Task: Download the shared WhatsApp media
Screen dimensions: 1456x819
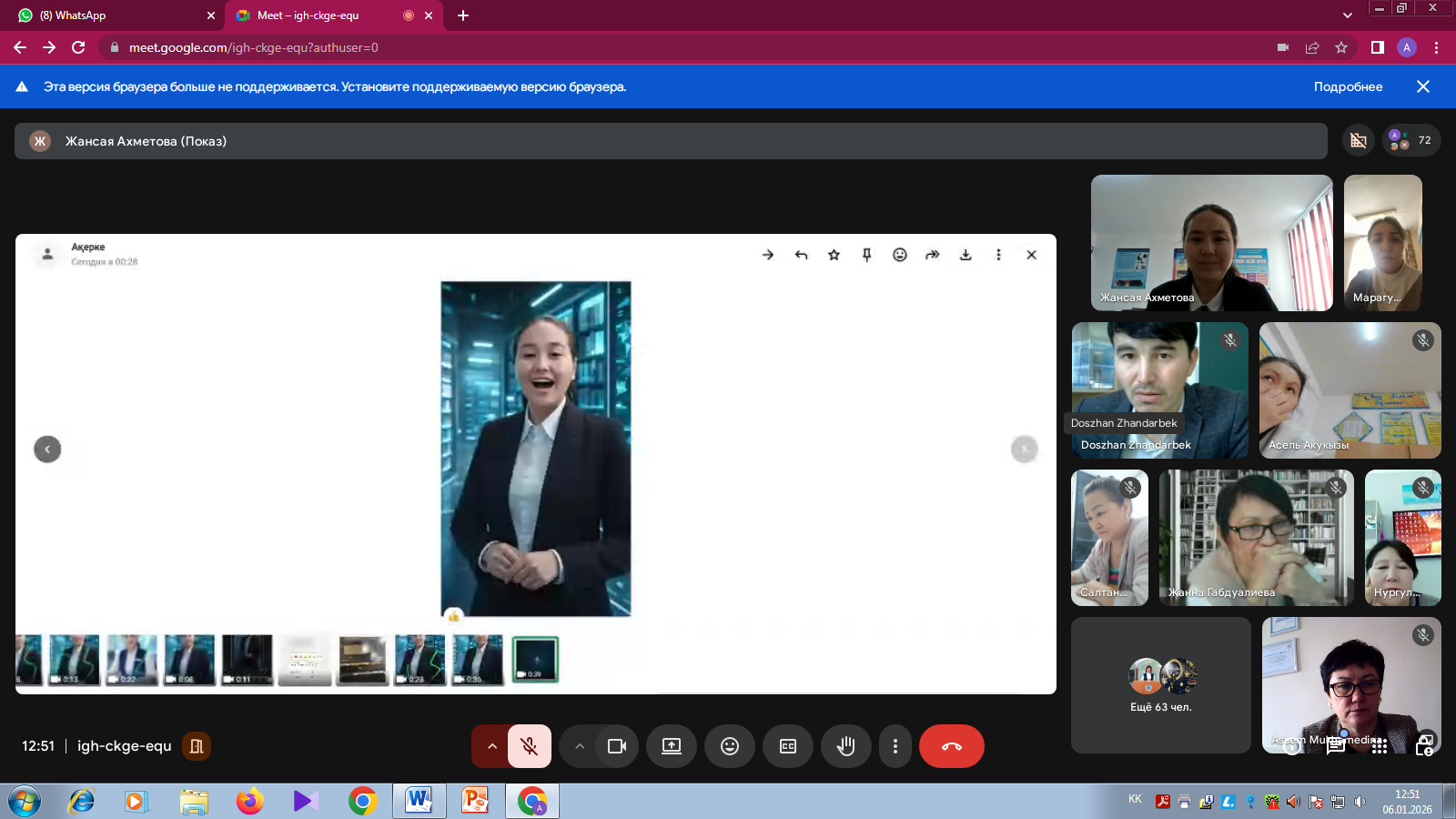Action: click(x=966, y=255)
